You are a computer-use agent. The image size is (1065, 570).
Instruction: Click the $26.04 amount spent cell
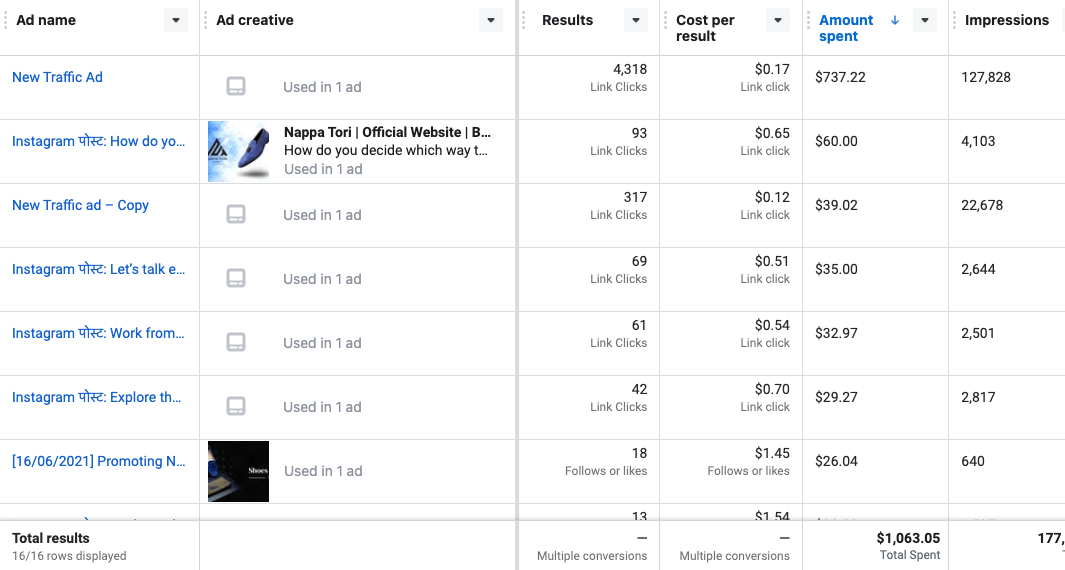click(836, 461)
